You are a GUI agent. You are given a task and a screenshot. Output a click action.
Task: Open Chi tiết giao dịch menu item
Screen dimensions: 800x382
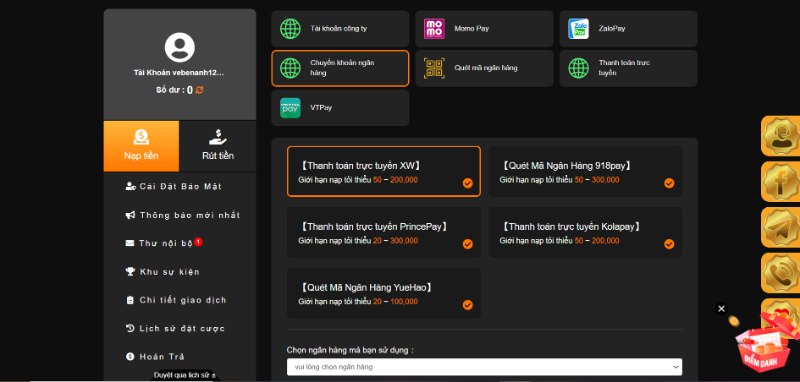coord(176,300)
